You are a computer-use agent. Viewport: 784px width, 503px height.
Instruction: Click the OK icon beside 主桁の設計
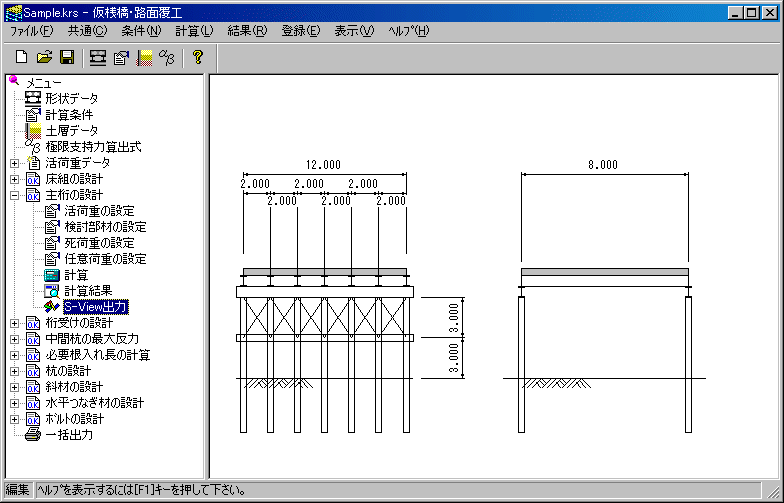(x=33, y=194)
